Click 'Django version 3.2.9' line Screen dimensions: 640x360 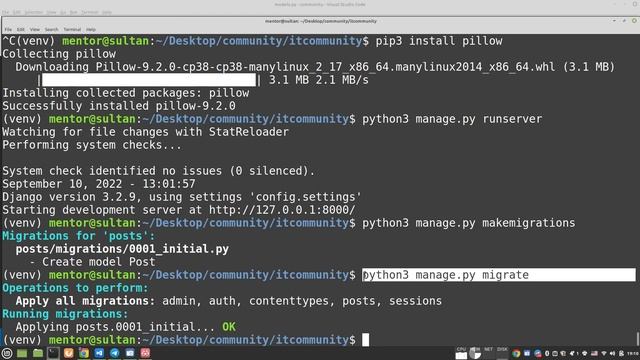coord(182,197)
